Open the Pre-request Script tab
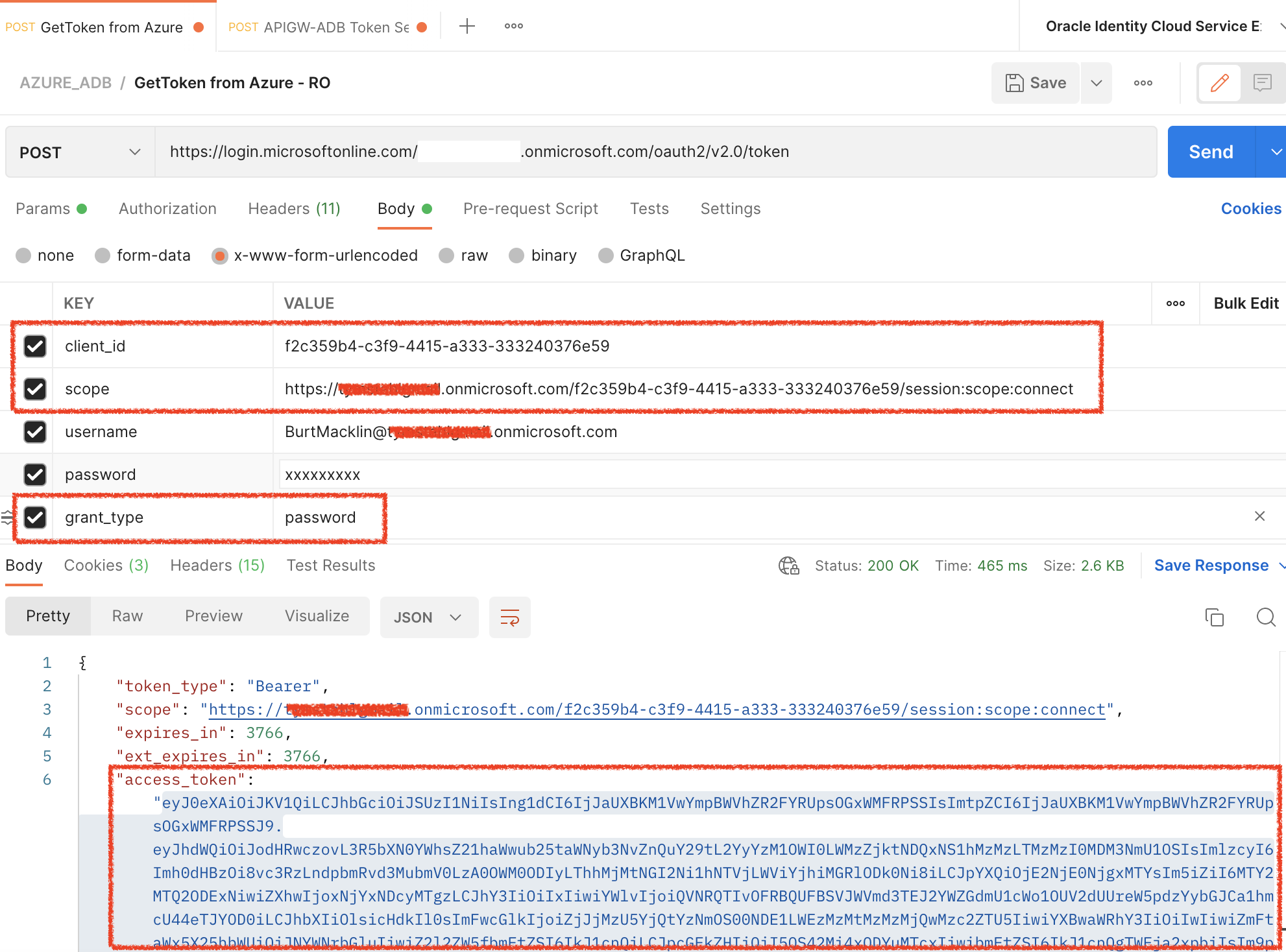Image resolution: width=1286 pixels, height=952 pixels. point(531,208)
